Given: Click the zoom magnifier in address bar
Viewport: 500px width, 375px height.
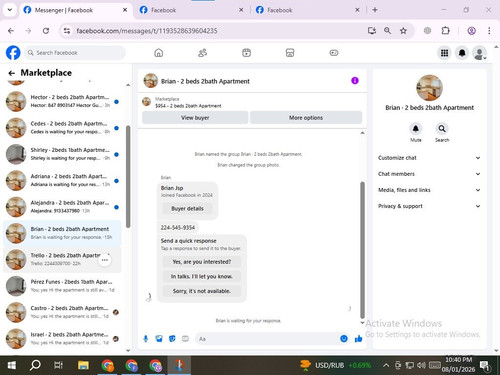Looking at the screenshot, I should pos(387,31).
